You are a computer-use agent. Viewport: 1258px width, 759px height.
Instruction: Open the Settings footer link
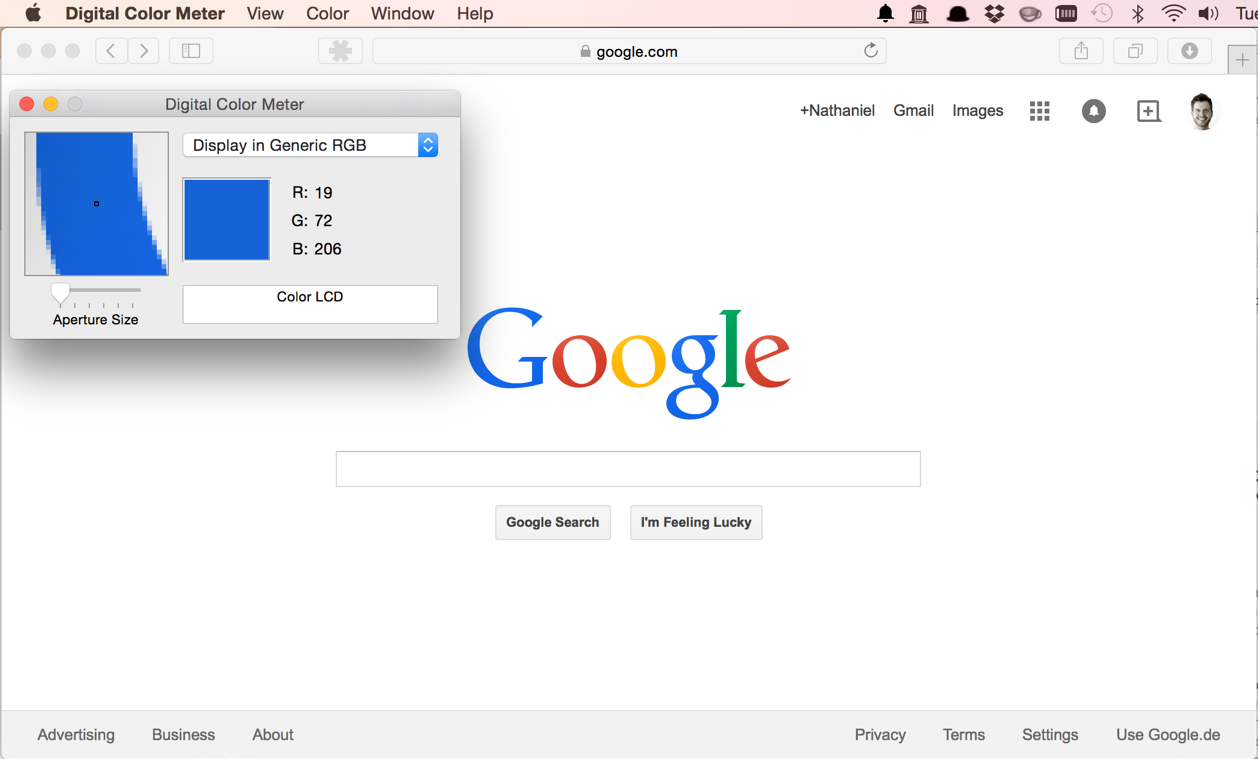1050,735
